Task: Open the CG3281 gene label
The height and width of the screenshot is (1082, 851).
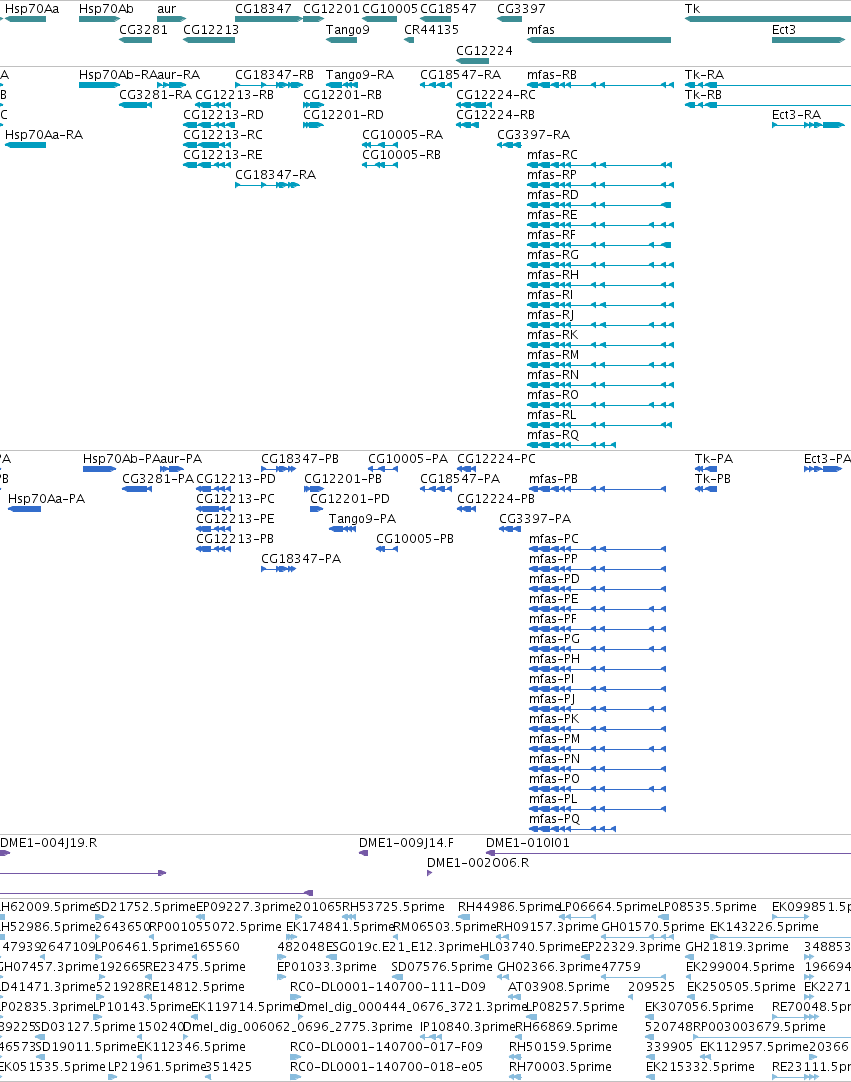Action: [x=144, y=30]
